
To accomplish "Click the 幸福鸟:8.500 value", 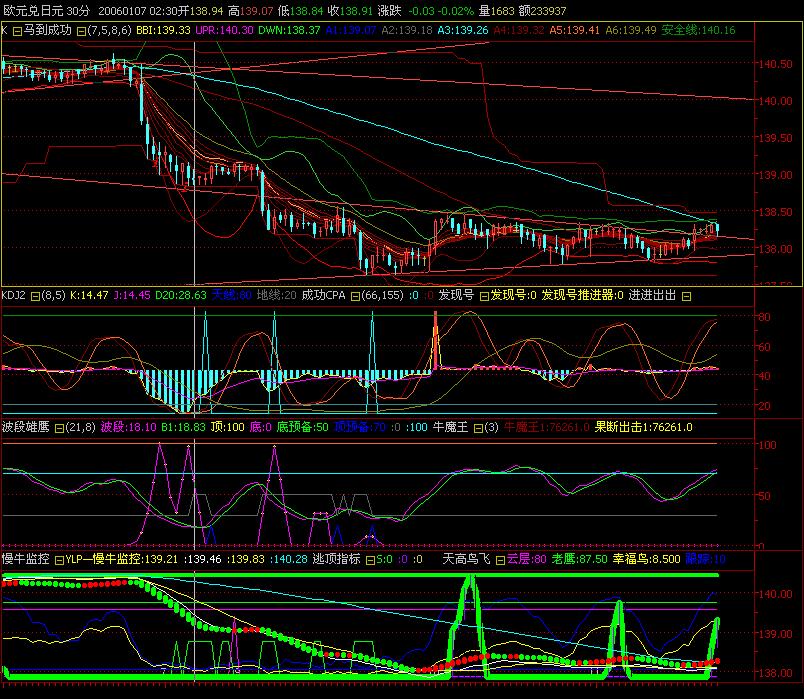I will [647, 559].
